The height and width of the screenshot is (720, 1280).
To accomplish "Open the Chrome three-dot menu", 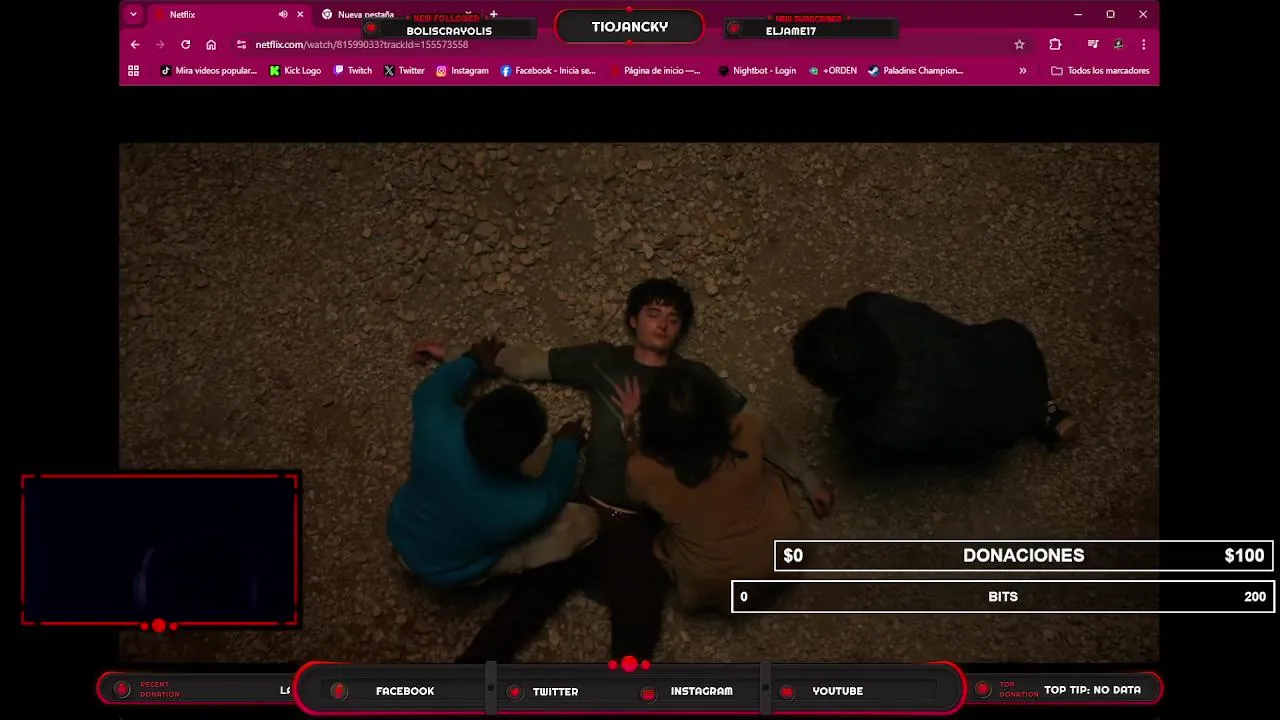I will [1143, 44].
